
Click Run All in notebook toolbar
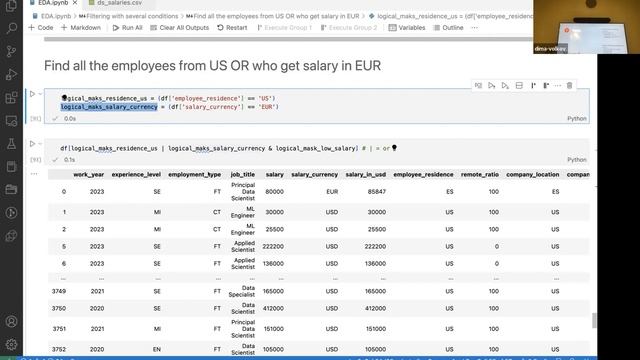coord(127,28)
